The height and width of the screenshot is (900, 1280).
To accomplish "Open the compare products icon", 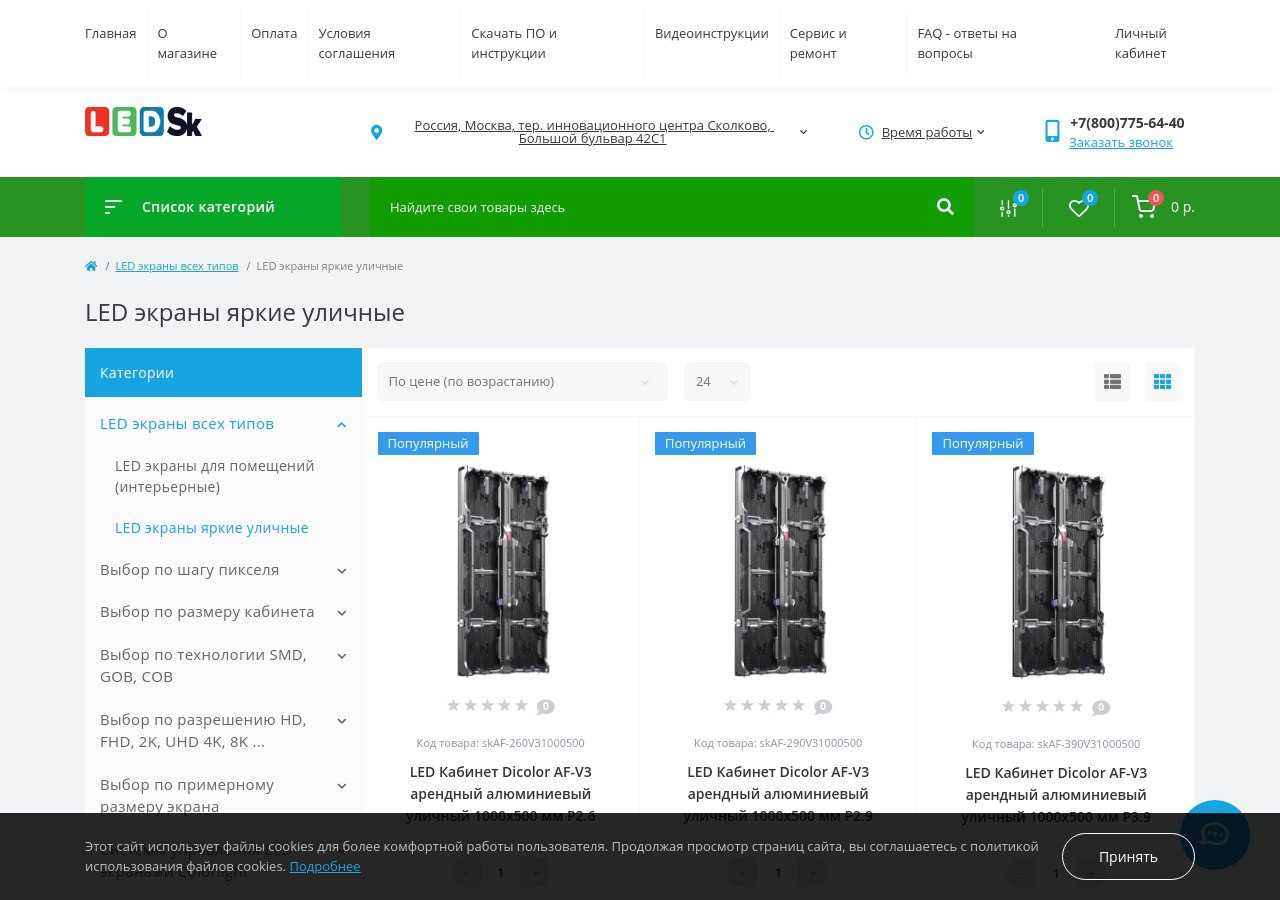I will (x=1008, y=207).
